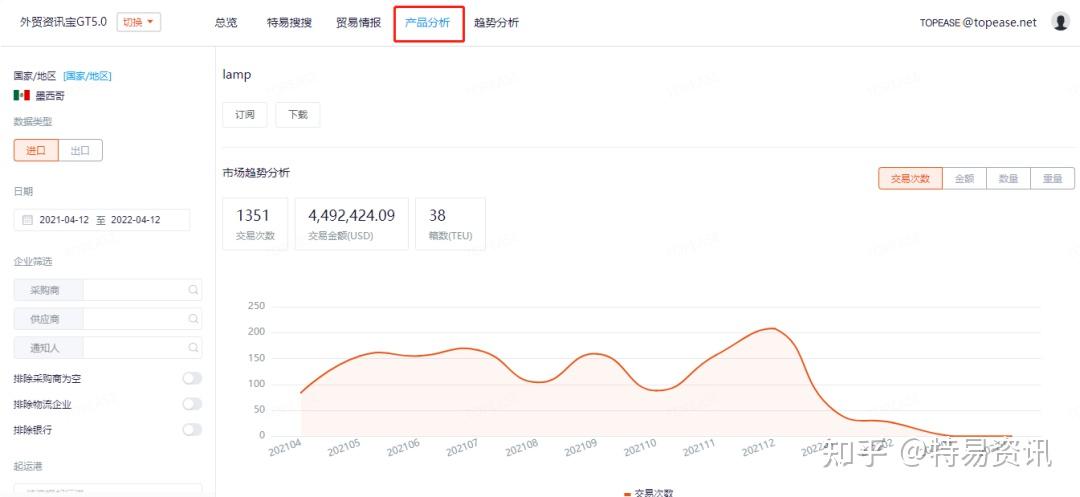Click search icon in 通知人 field
1080x497 pixels.
point(194,348)
